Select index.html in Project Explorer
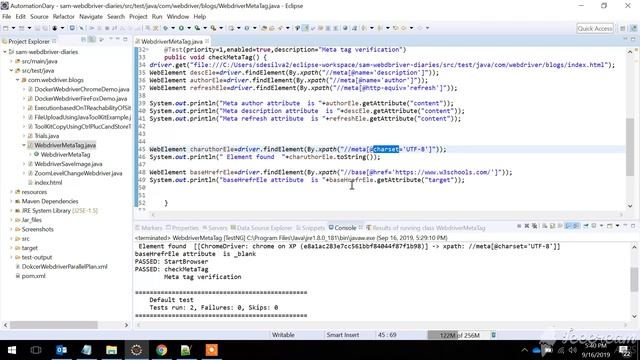This screenshot has width=640, height=360. (x=48, y=182)
